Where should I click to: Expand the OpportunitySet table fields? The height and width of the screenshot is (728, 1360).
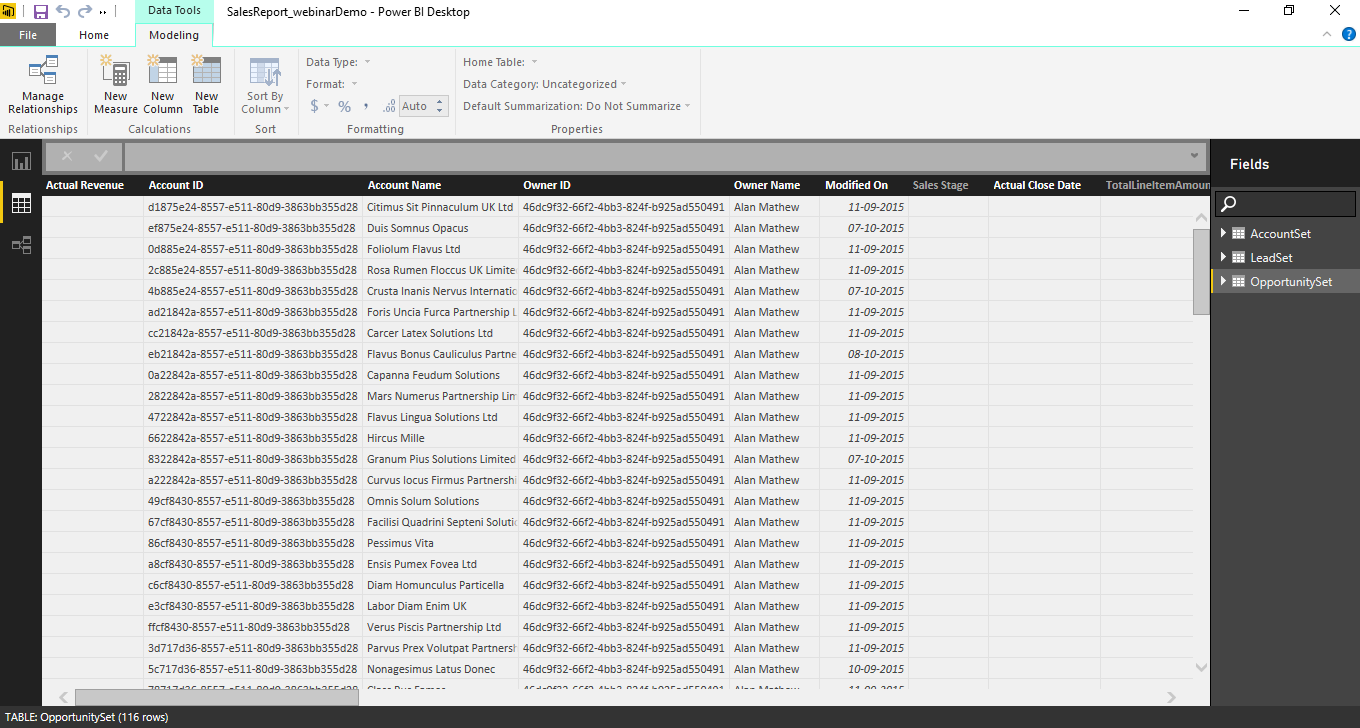(1222, 281)
